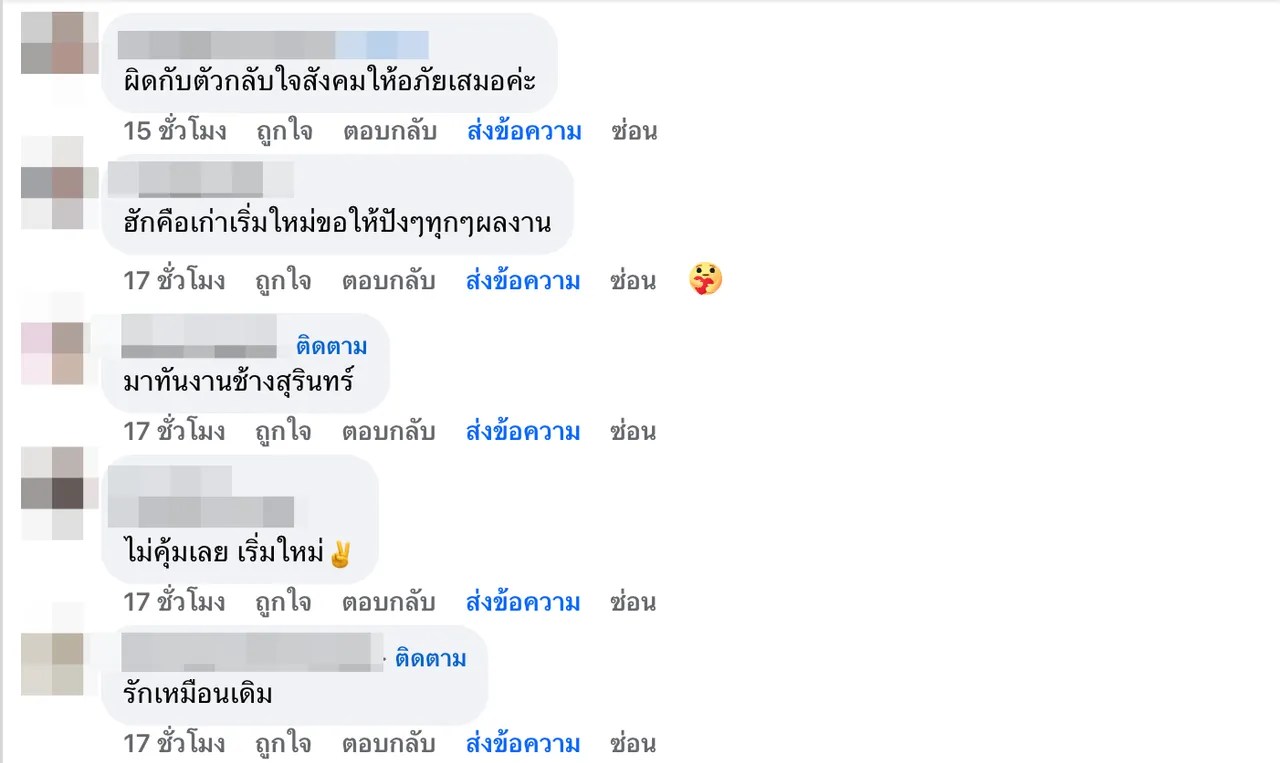1280x763 pixels.
Task: Click the care reaction emoji beside the second comment
Action: [706, 280]
